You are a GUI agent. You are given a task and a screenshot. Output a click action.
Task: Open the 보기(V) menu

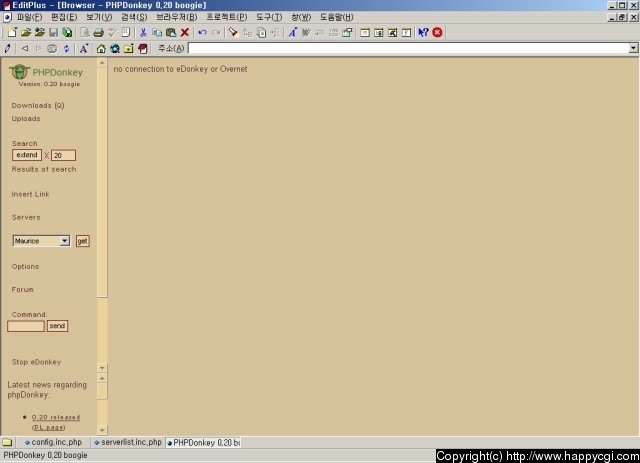point(99,17)
